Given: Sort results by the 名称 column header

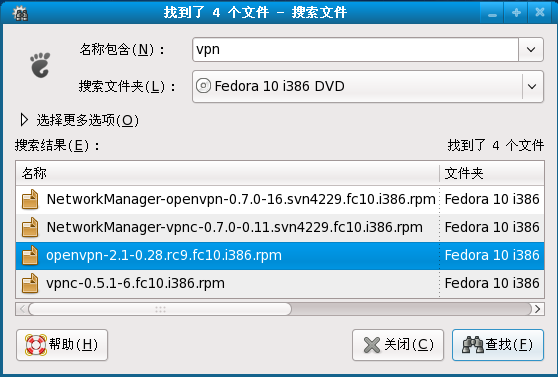Looking at the screenshot, I should (228, 173).
